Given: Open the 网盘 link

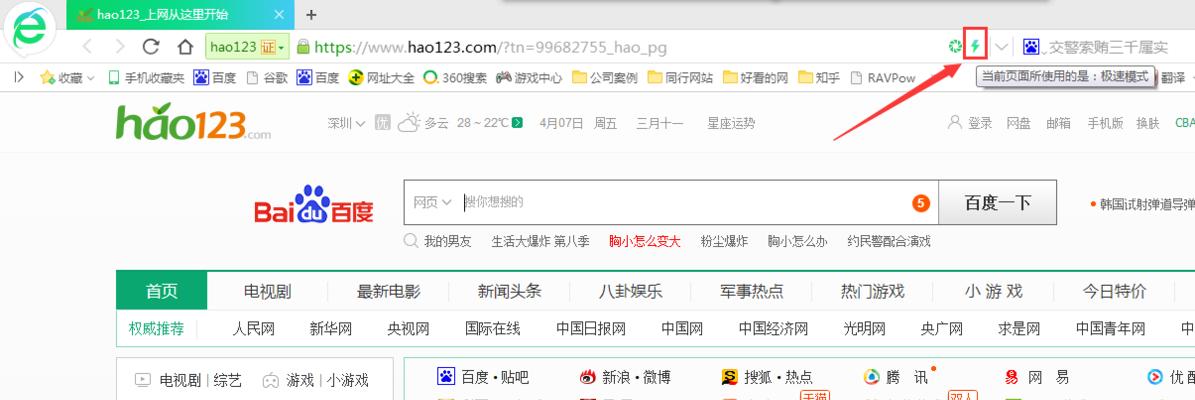Looking at the screenshot, I should click(1018, 123).
